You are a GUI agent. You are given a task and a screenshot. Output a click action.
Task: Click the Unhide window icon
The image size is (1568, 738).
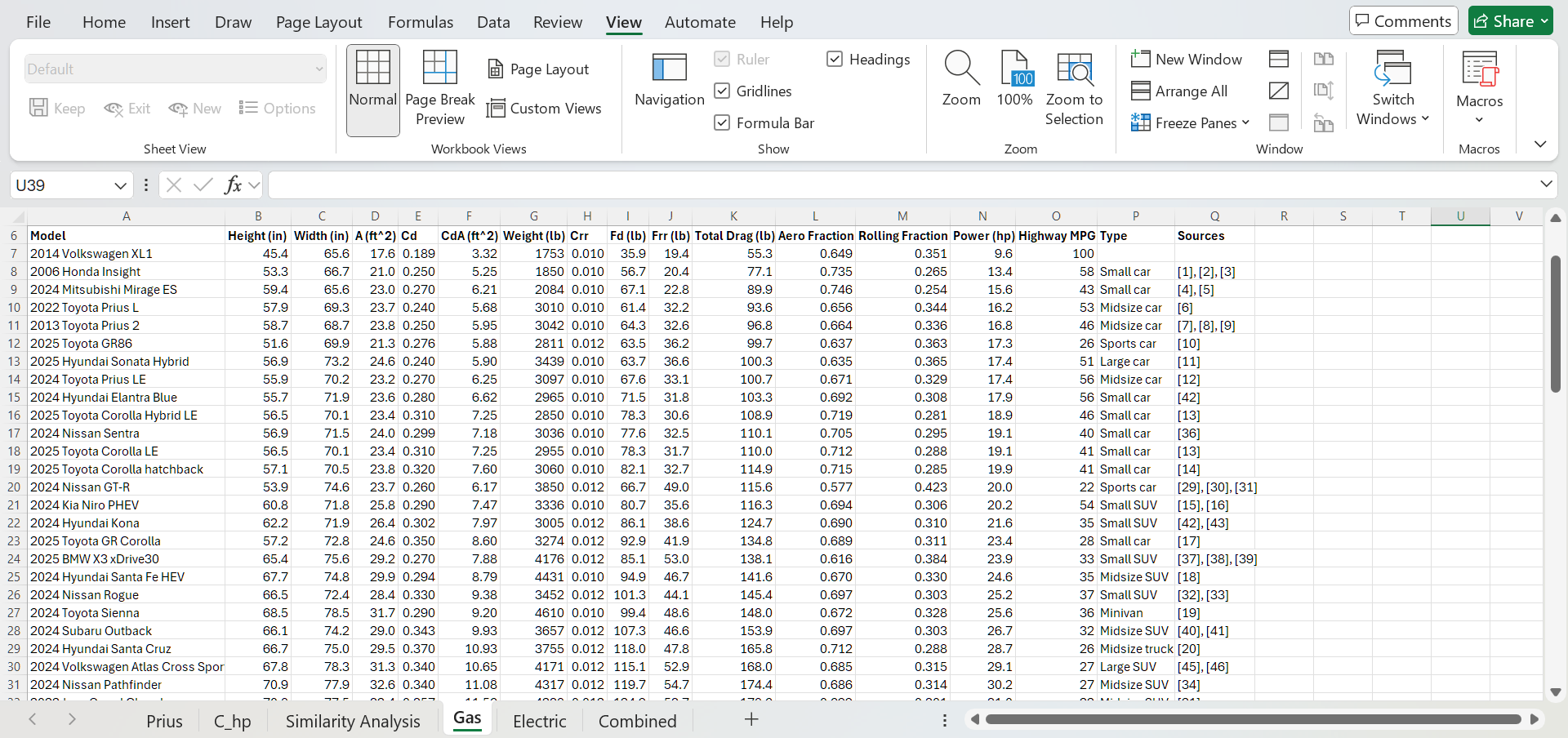1279,122
